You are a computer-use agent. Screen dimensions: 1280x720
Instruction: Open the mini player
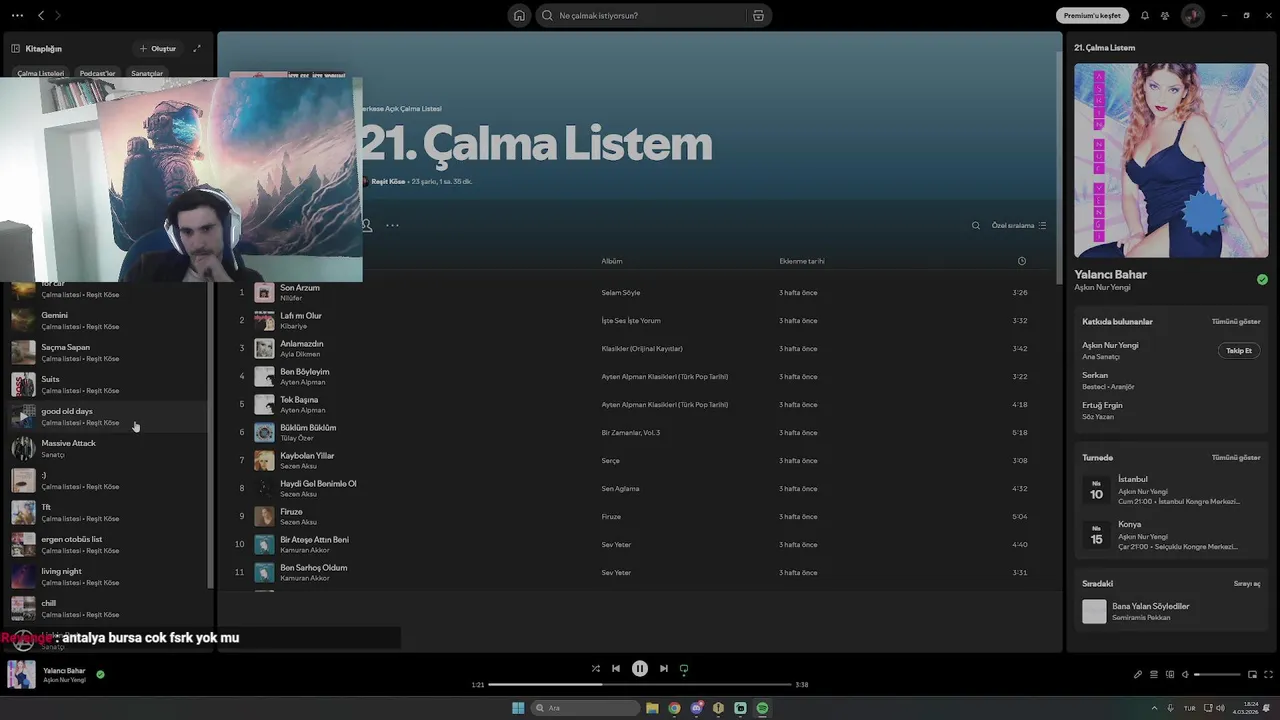coord(1252,674)
